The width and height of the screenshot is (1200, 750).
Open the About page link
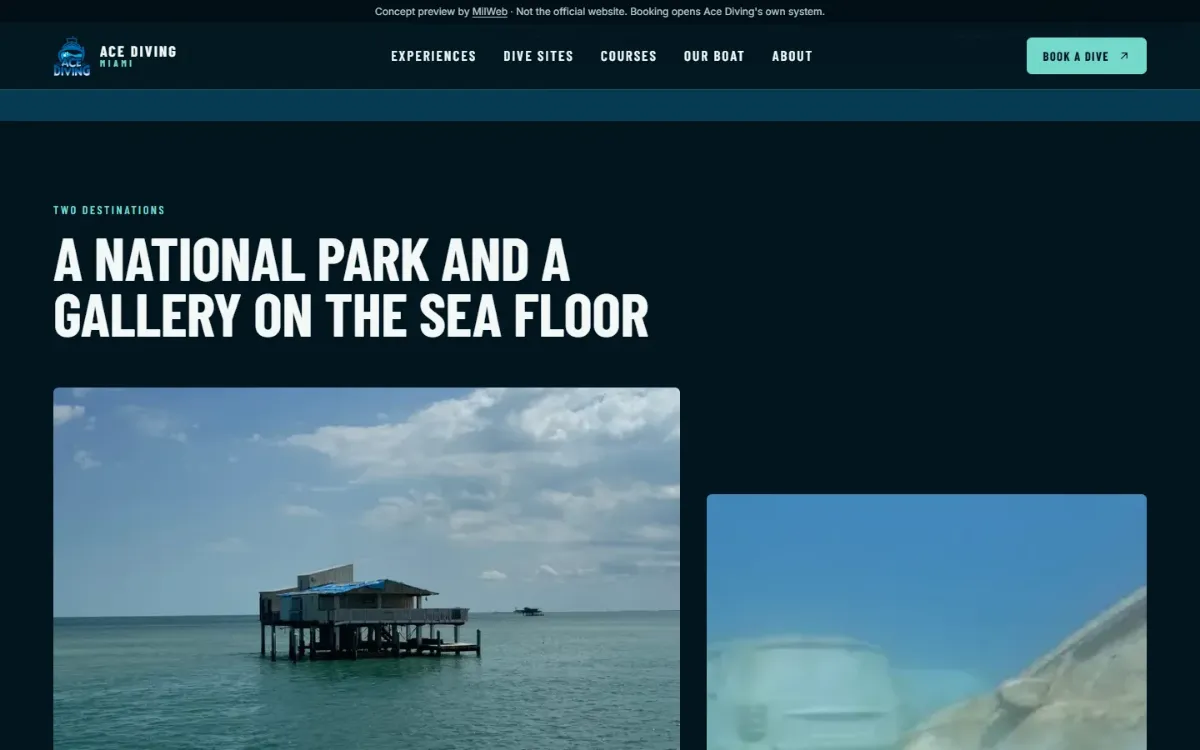pos(792,56)
